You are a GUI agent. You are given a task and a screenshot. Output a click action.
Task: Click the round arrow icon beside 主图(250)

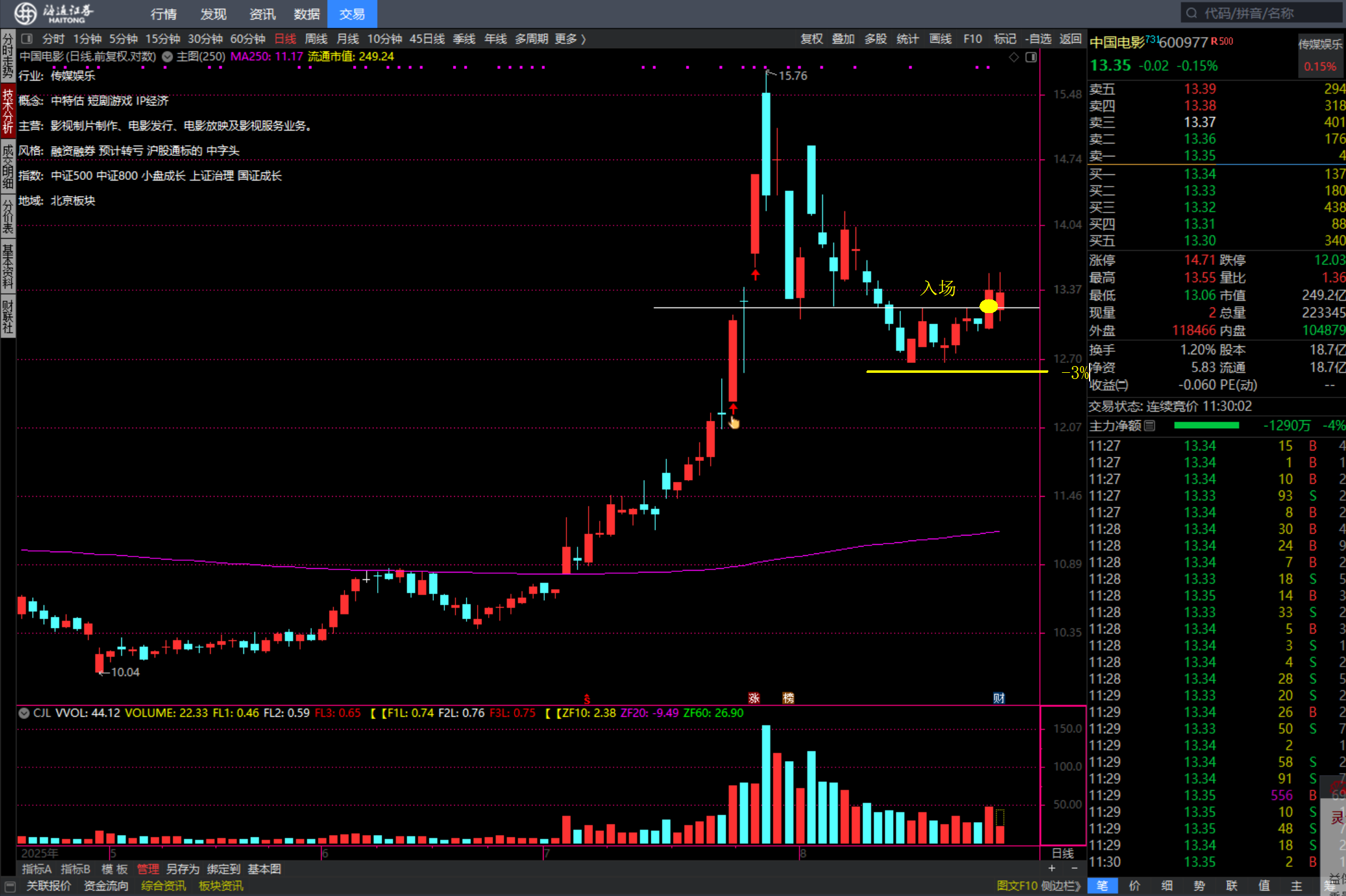coord(167,57)
